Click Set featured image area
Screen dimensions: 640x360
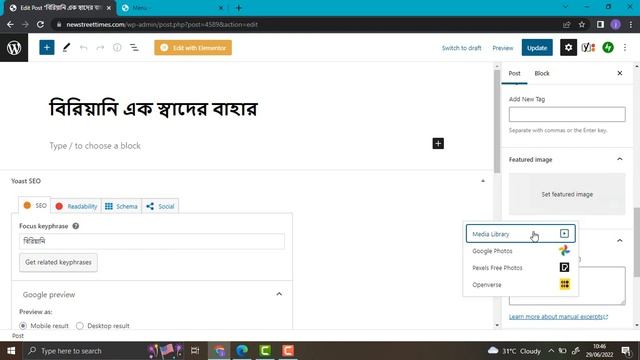567,194
